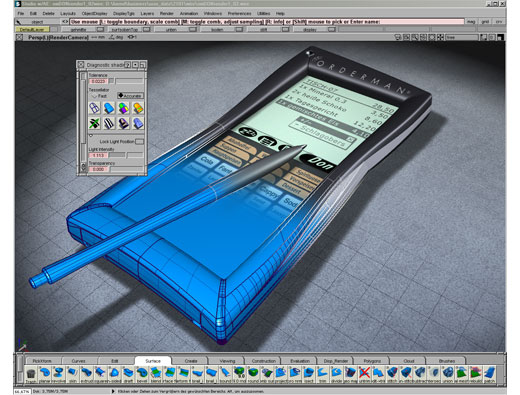This screenshot has width=520, height=395.
Task: Switch to the Construction shelf tab
Action: (264, 361)
